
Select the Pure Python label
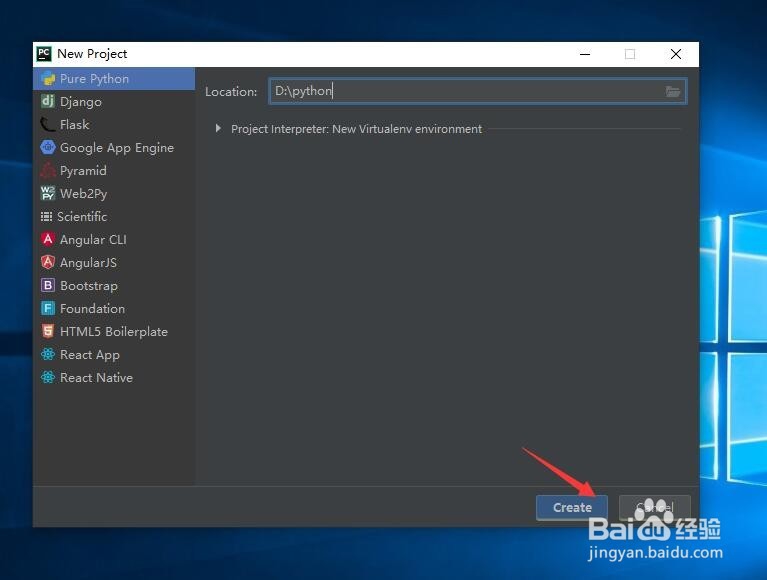pyautogui.click(x=94, y=79)
